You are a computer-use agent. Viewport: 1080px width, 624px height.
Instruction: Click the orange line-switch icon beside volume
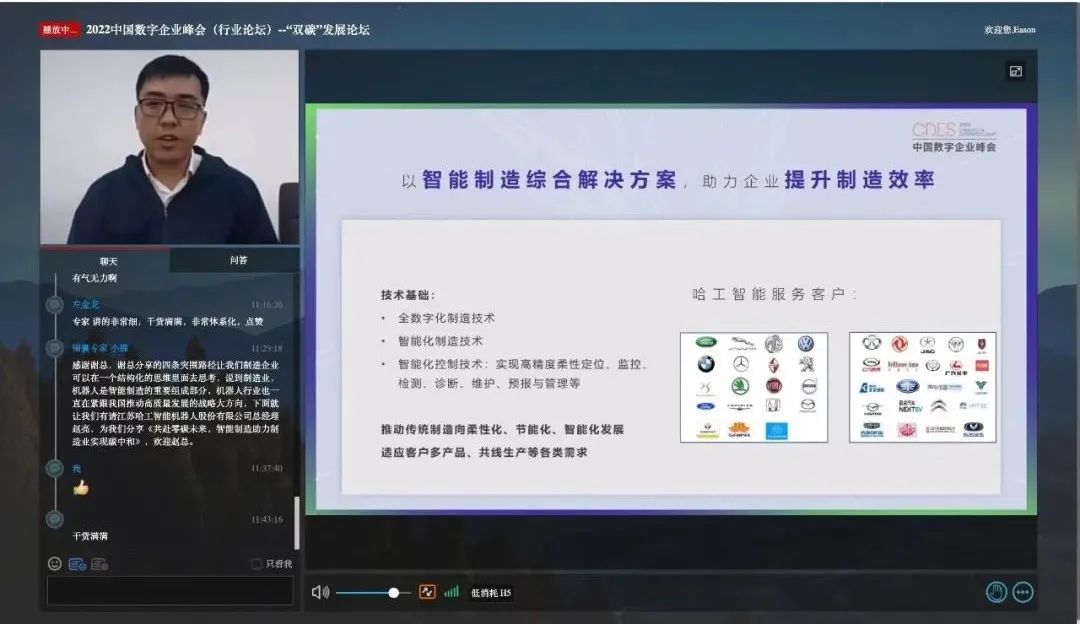(427, 592)
